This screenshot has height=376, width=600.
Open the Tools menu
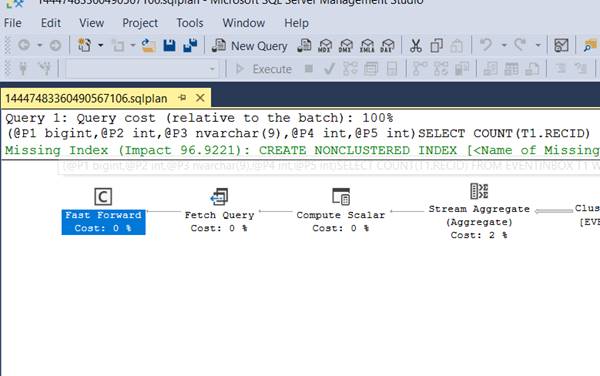pyautogui.click(x=190, y=23)
